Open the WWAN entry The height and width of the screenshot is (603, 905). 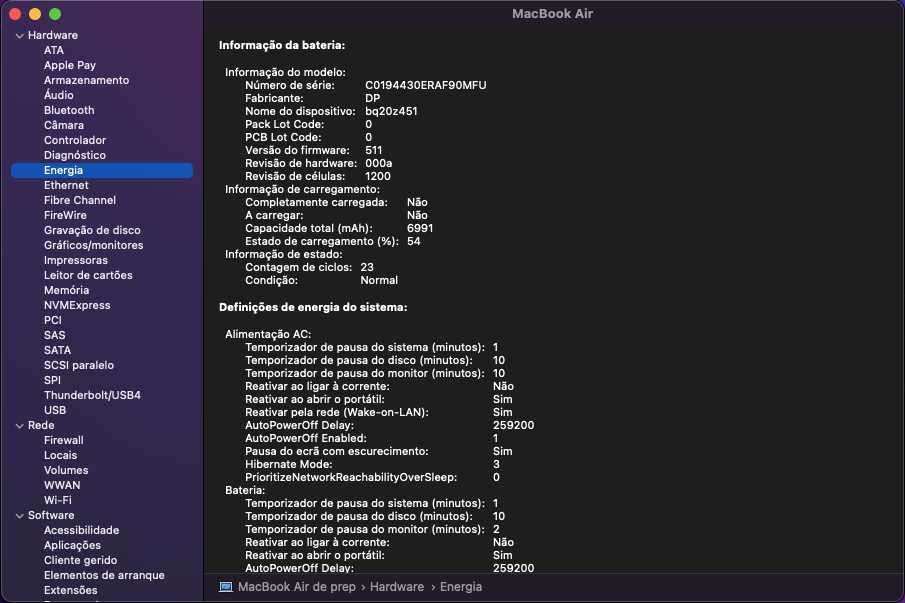[x=62, y=485]
